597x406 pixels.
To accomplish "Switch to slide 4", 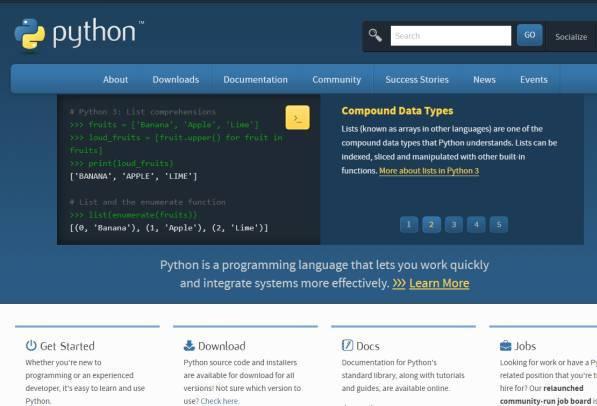I will click(x=476, y=224).
